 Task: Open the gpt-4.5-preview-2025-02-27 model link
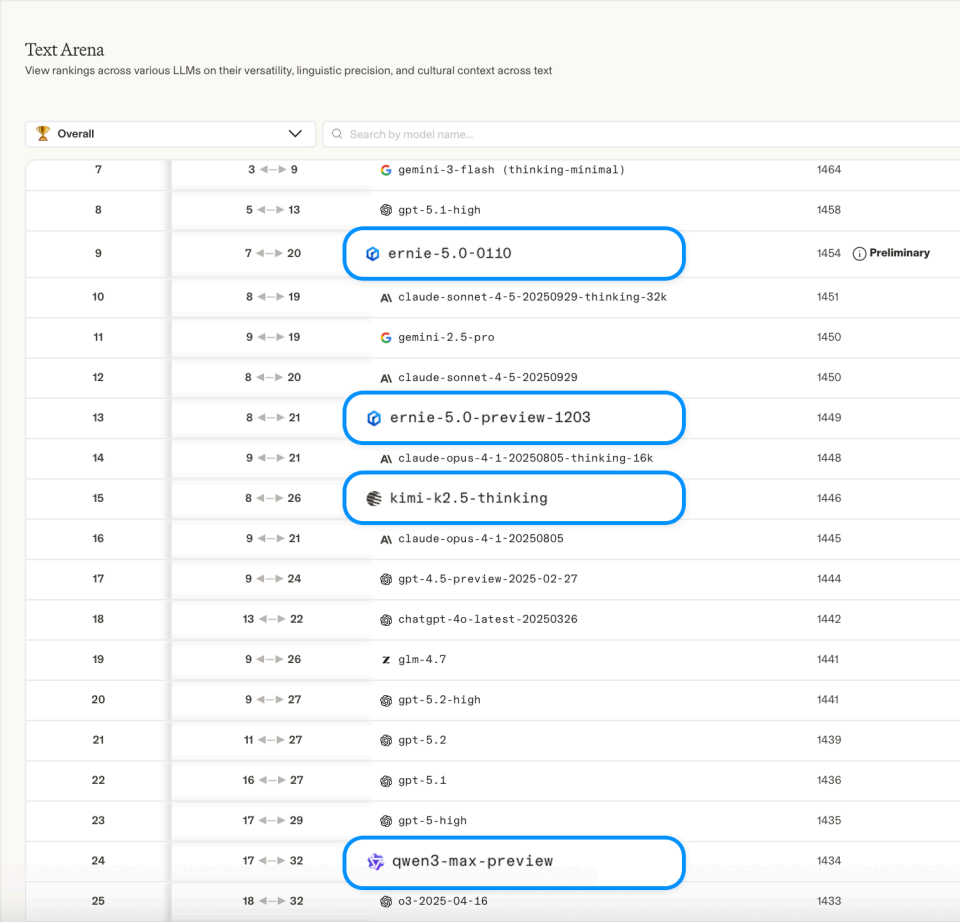(x=487, y=579)
